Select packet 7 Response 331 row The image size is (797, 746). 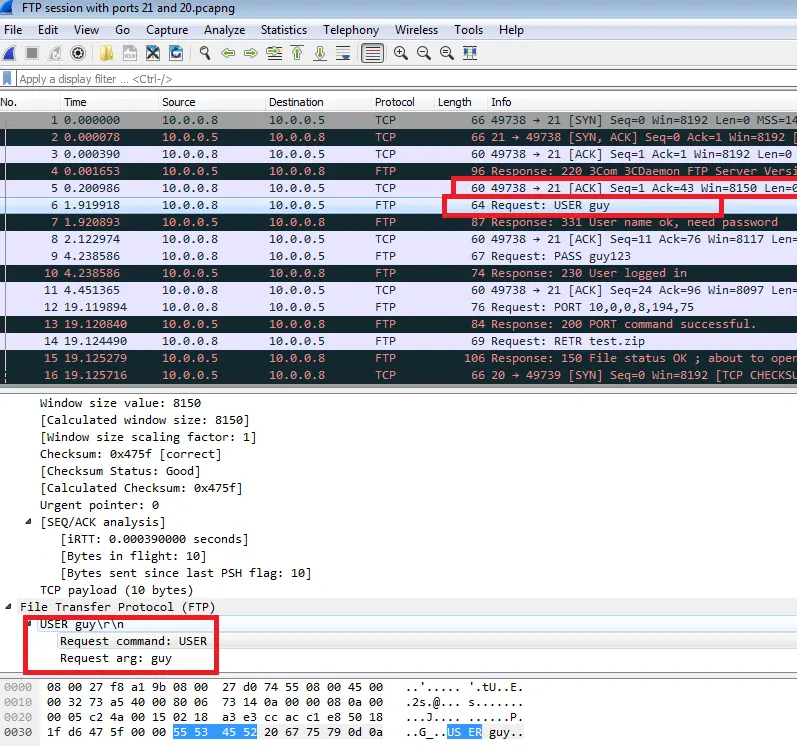click(x=398, y=222)
